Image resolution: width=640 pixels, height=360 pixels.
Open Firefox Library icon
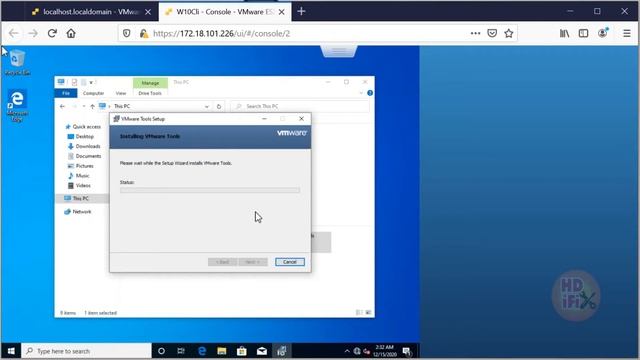coord(564,33)
